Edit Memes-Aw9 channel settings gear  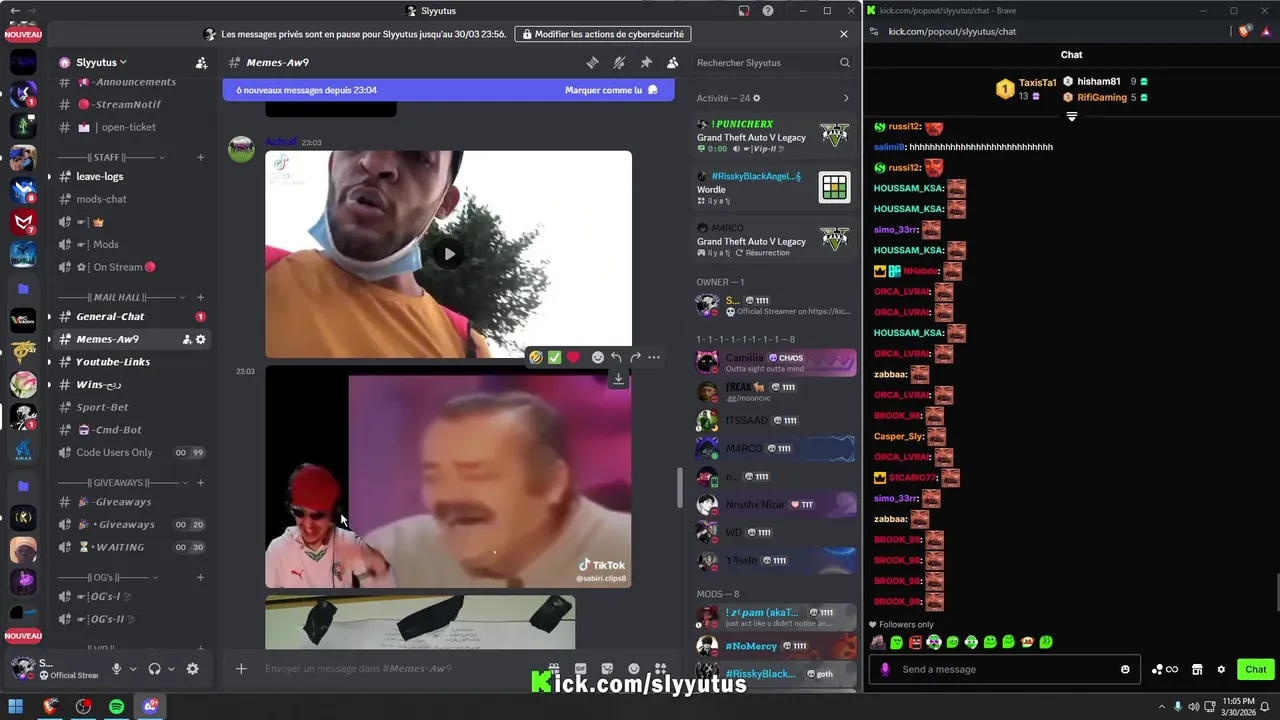tap(200, 339)
